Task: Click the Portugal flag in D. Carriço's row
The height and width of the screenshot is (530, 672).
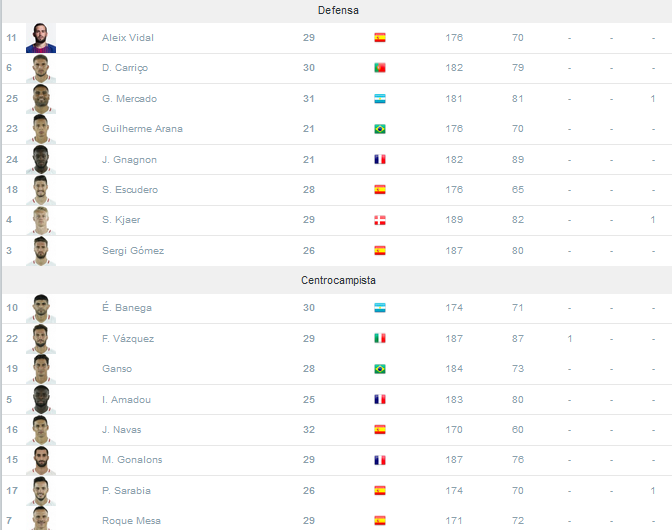Action: point(380,68)
